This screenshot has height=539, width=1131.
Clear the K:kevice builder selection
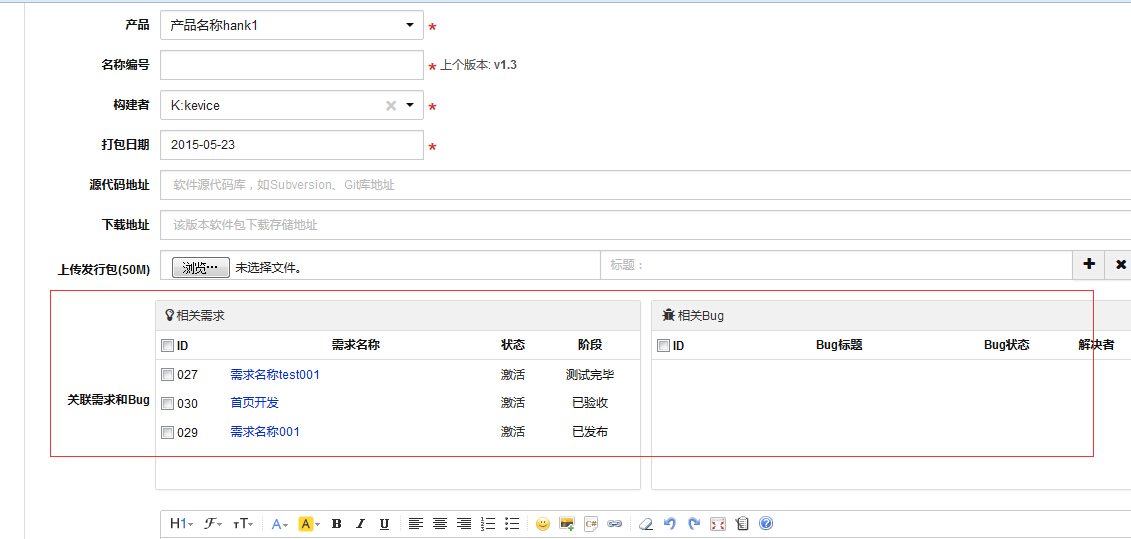391,106
